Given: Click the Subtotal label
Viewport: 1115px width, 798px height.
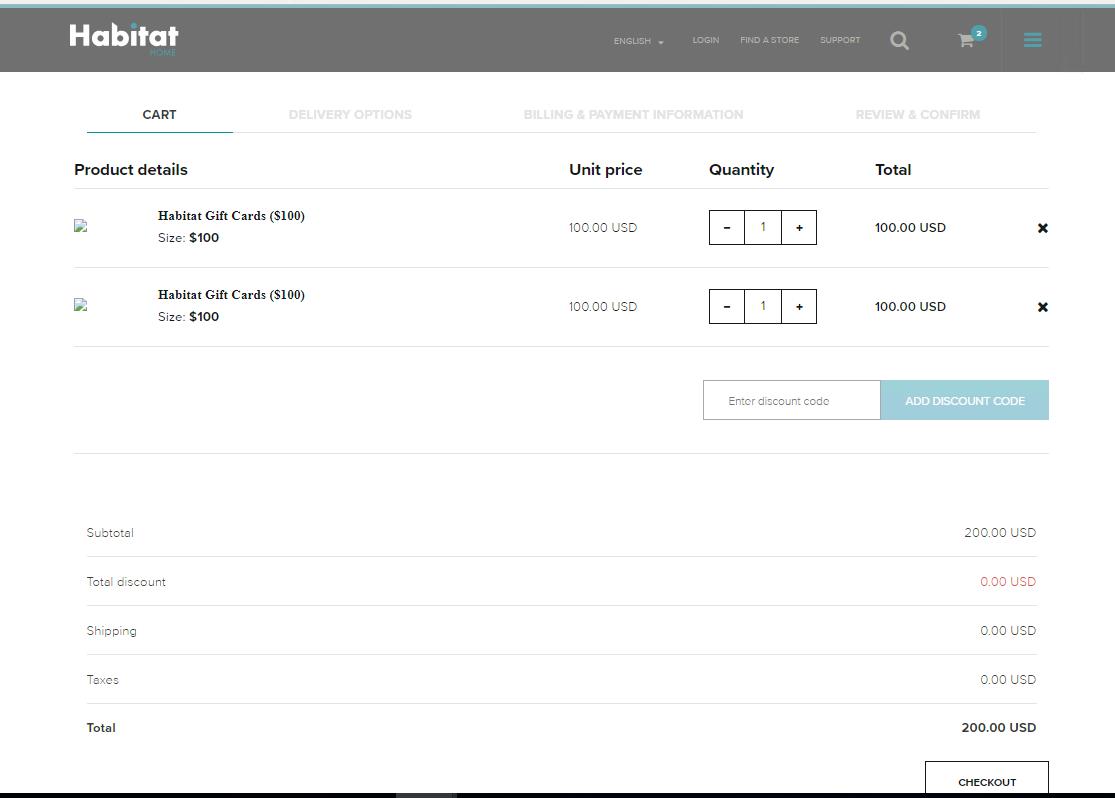Looking at the screenshot, I should tap(110, 533).
